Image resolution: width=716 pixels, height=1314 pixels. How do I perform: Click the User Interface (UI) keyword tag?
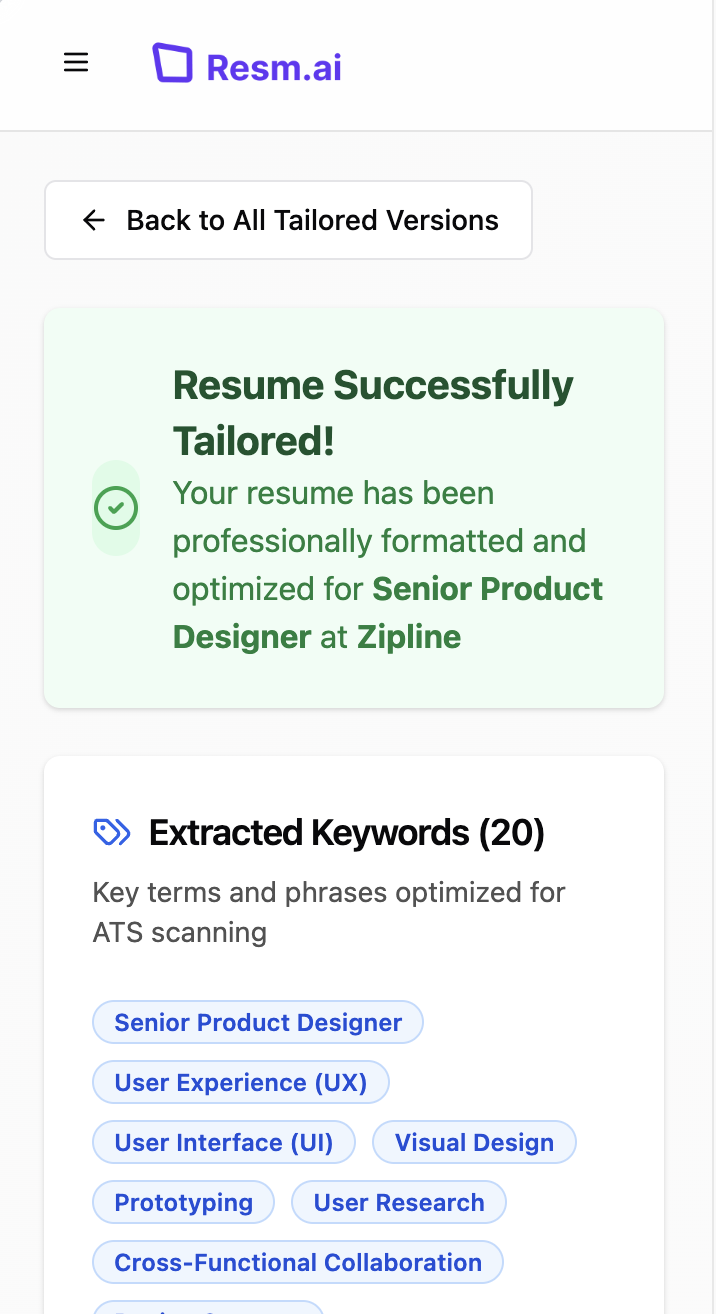point(223,1142)
